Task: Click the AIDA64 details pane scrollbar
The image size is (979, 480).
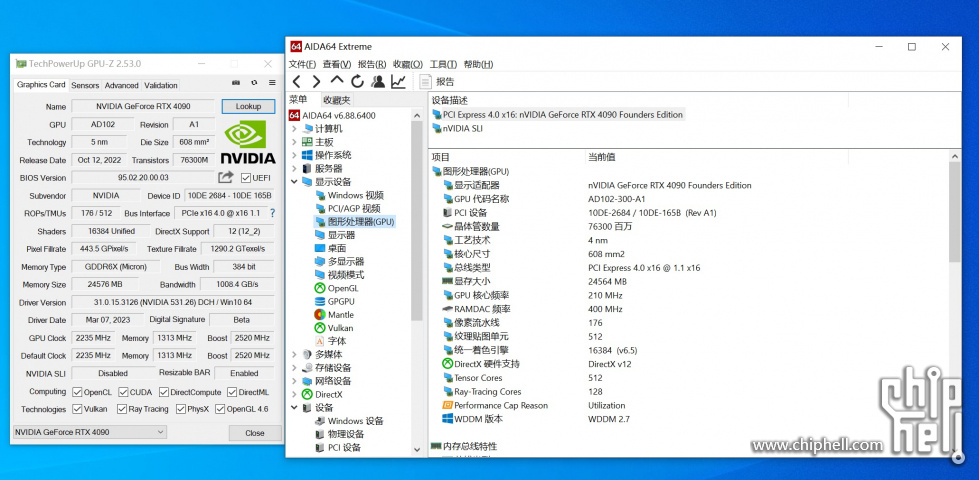Action: 955,212
